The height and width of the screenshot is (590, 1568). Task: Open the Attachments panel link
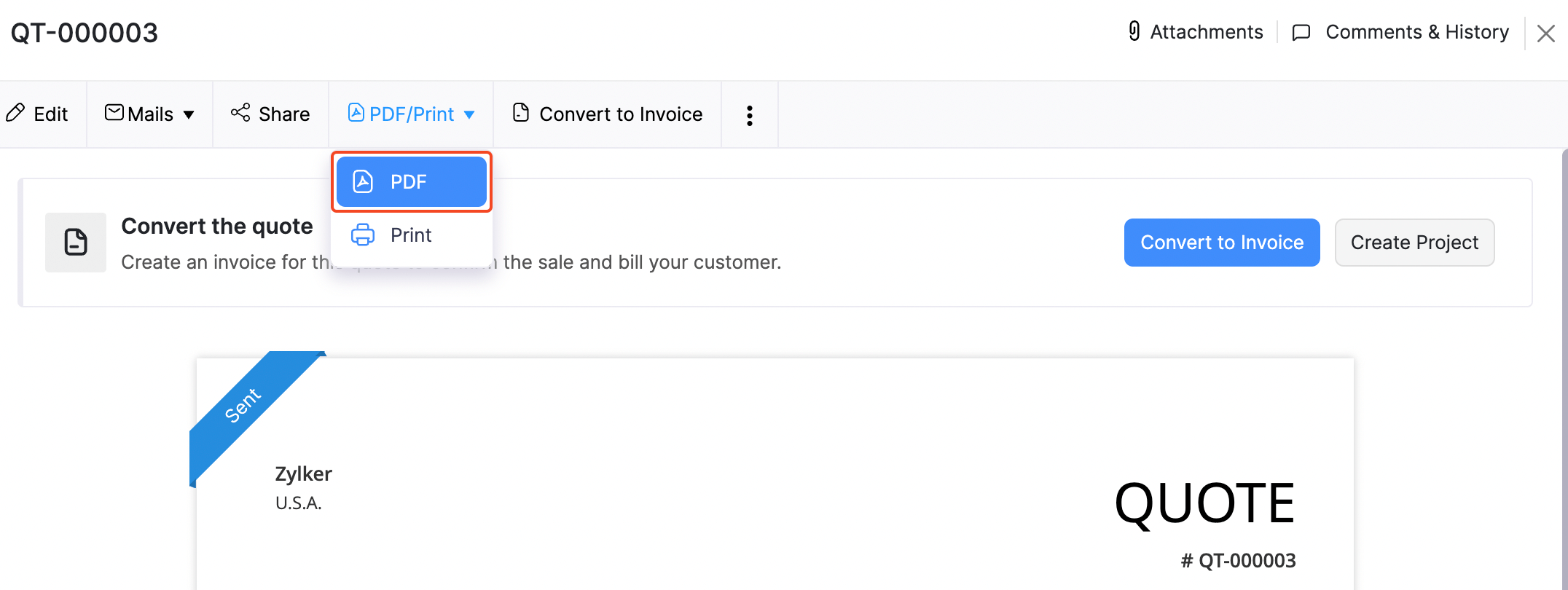tap(1206, 32)
